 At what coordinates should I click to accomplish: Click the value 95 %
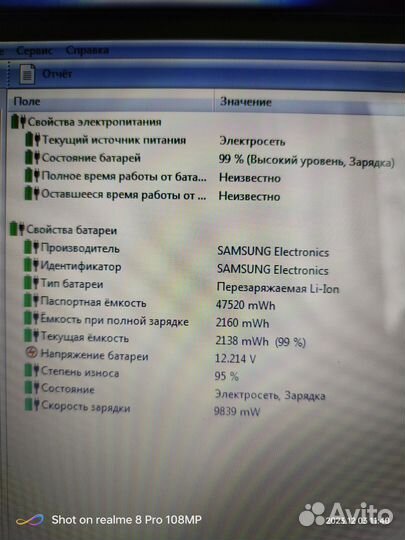click(227, 376)
